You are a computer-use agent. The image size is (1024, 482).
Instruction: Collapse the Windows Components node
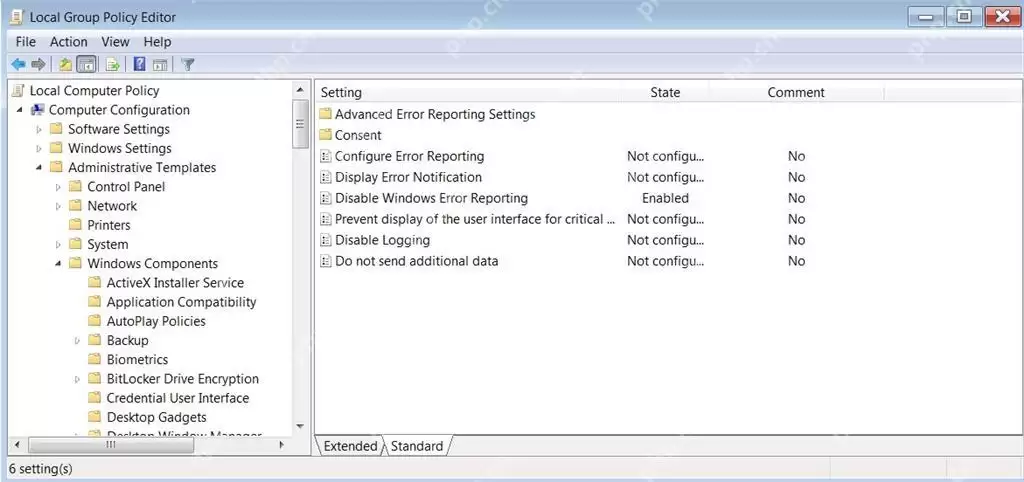pyautogui.click(x=58, y=264)
